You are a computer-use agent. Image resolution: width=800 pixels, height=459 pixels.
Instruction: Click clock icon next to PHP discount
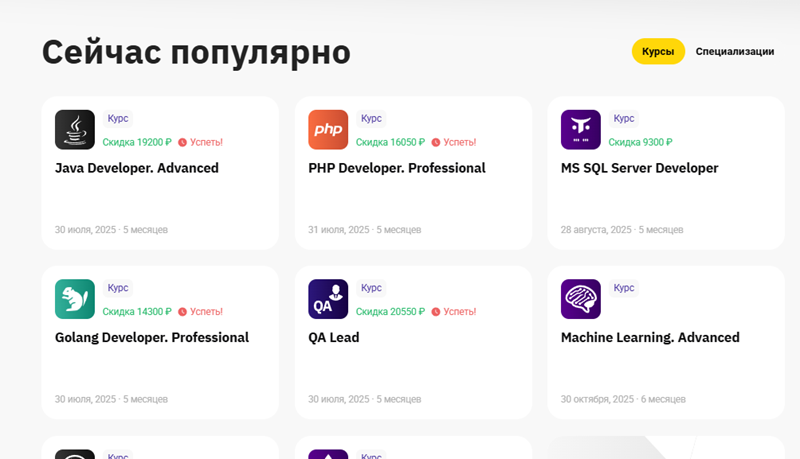(x=436, y=142)
